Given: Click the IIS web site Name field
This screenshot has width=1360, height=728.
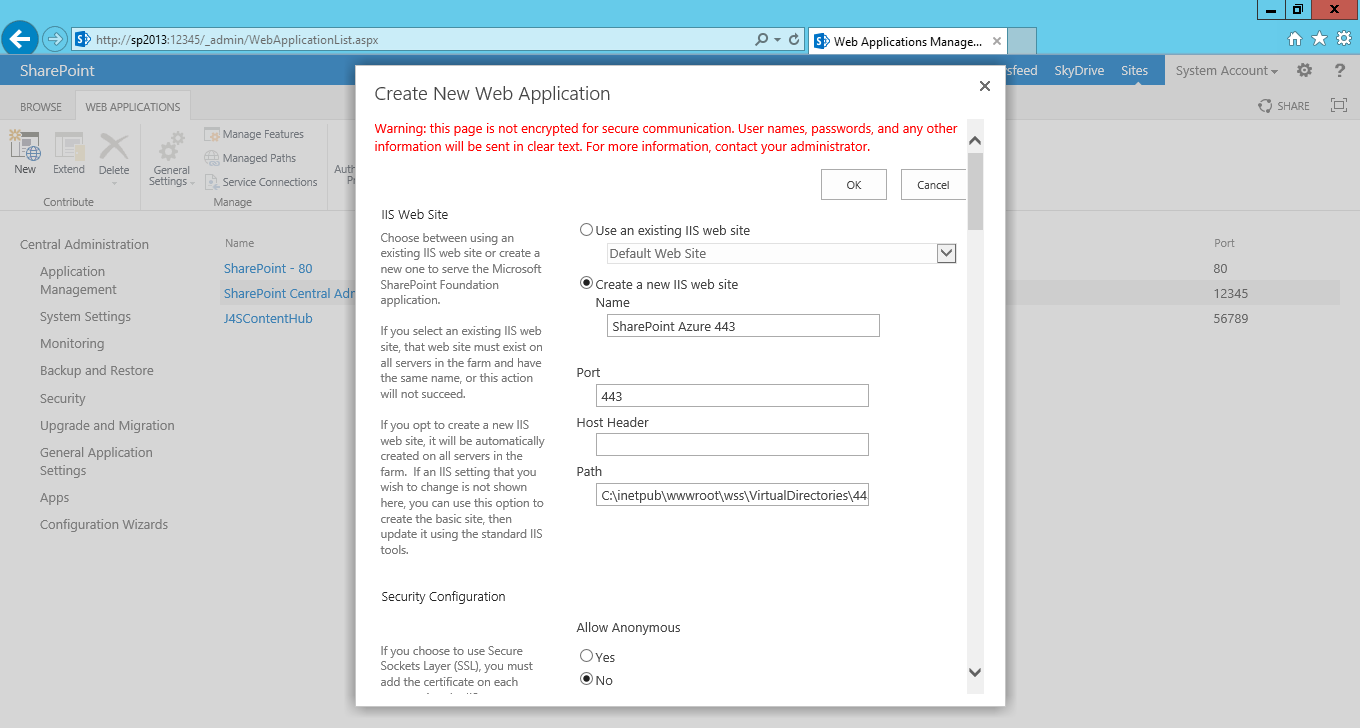Looking at the screenshot, I should coord(743,326).
